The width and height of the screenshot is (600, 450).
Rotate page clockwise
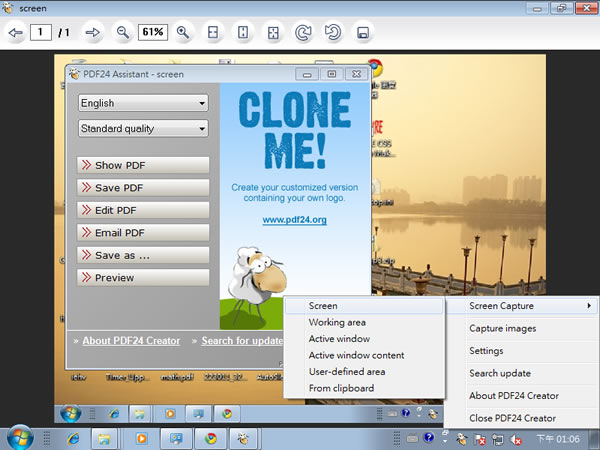pyautogui.click(x=303, y=33)
